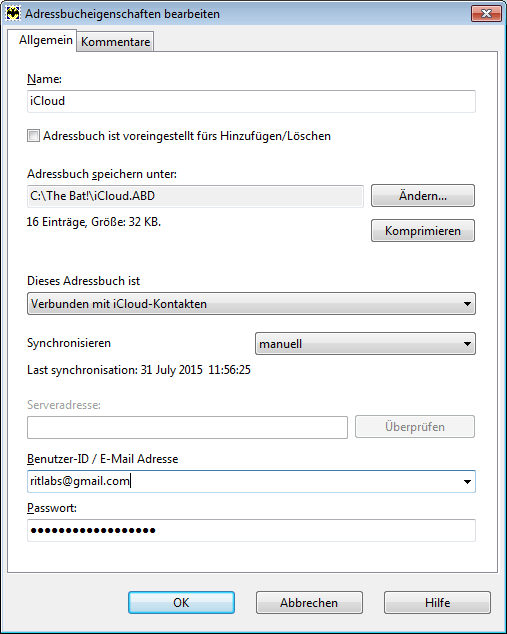Click the Überprüfen button
Screen dimensions: 507x634
pyautogui.click(x=415, y=427)
